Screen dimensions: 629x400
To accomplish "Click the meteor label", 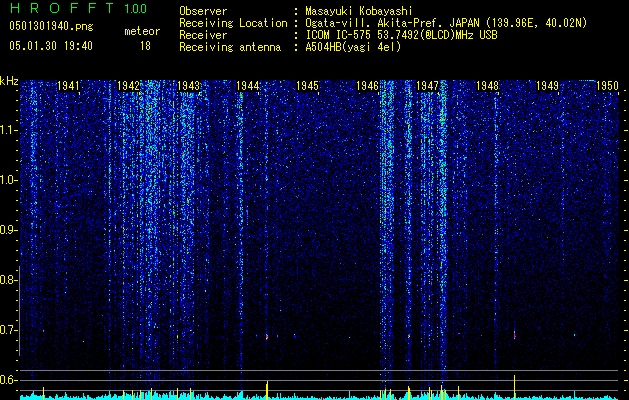I will (x=142, y=31).
